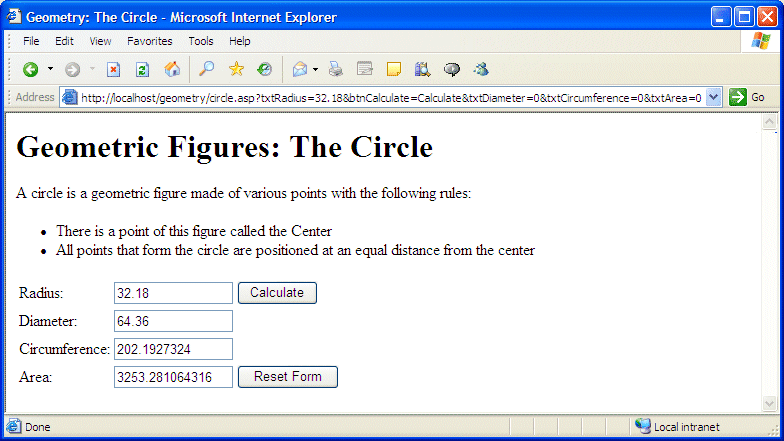Expand the Address bar URL dropdown
The width and height of the screenshot is (784, 441).
[x=713, y=97]
